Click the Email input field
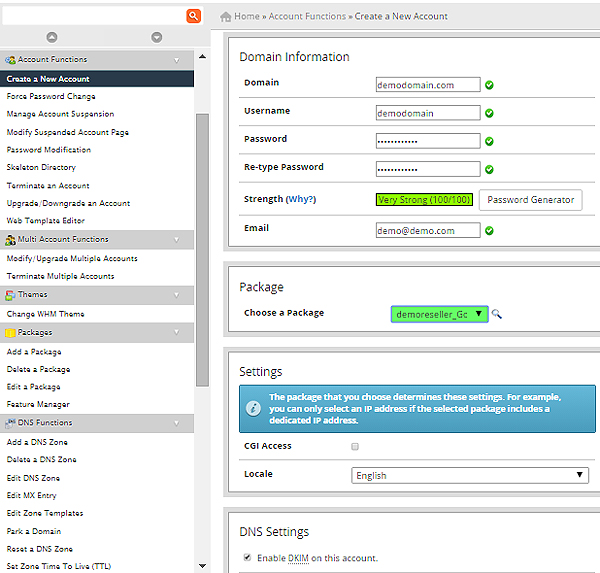 click(428, 230)
